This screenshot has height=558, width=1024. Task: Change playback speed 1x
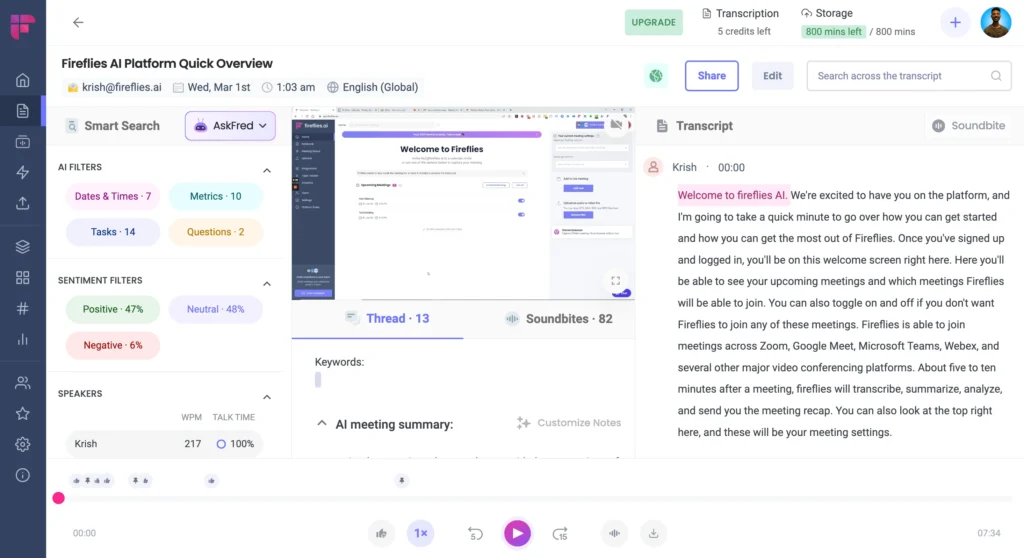[421, 533]
